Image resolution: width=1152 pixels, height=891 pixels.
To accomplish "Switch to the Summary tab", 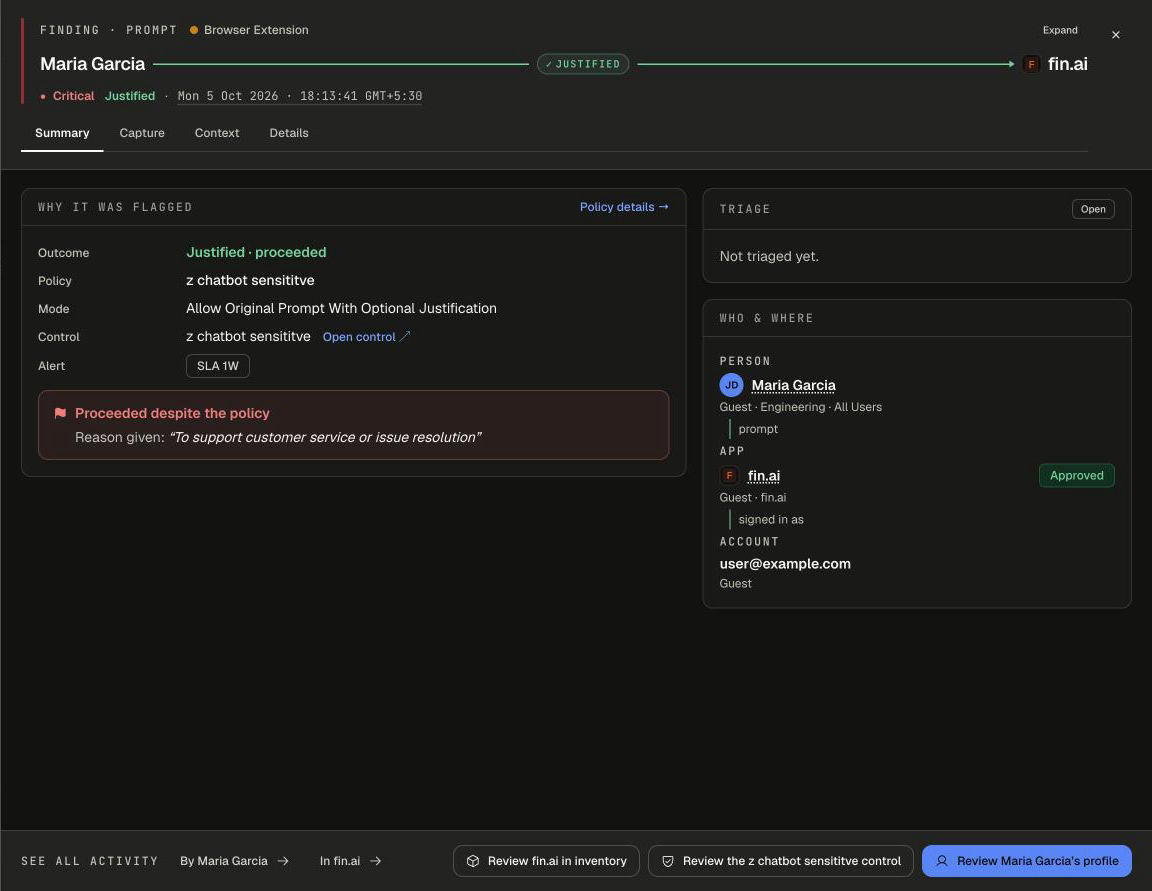I will [62, 133].
